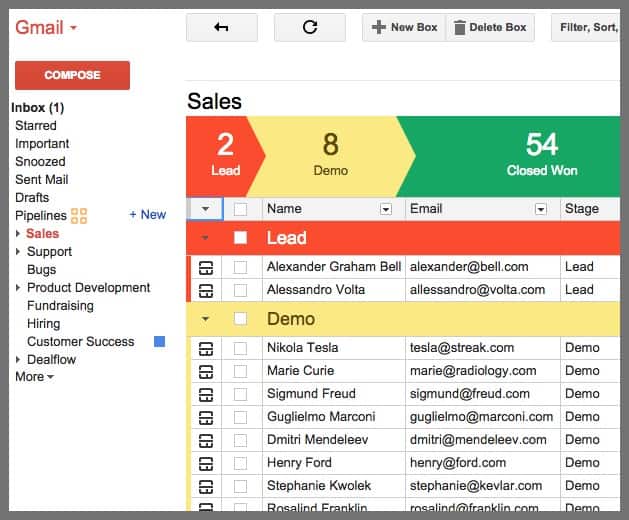Check the Lead group header checkbox
The image size is (629, 520).
point(240,238)
